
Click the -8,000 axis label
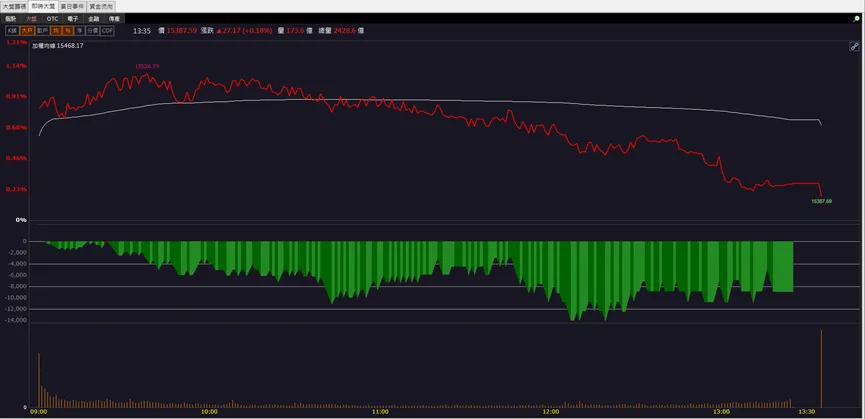18,286
